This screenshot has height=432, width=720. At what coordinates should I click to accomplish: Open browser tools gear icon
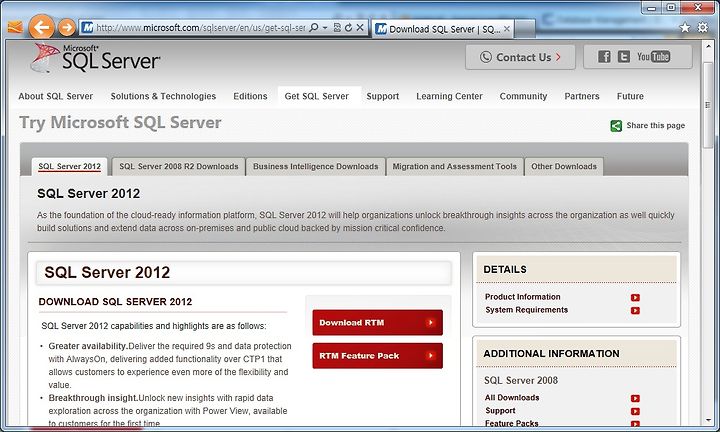pyautogui.click(x=703, y=28)
